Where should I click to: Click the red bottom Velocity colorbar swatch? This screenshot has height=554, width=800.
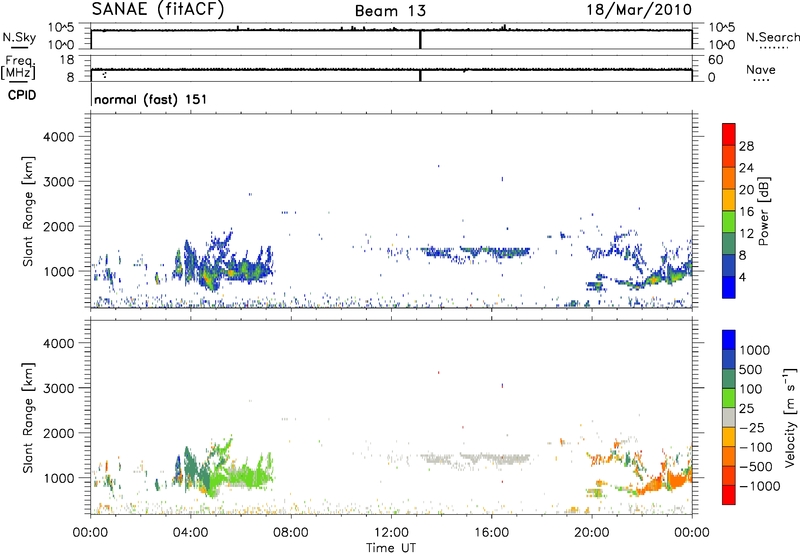[x=729, y=495]
